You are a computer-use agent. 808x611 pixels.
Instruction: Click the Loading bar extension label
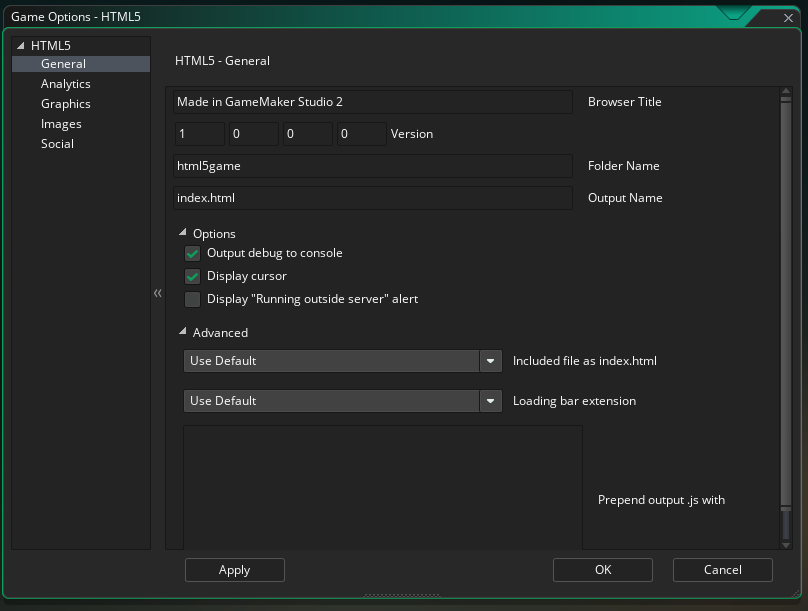point(574,401)
